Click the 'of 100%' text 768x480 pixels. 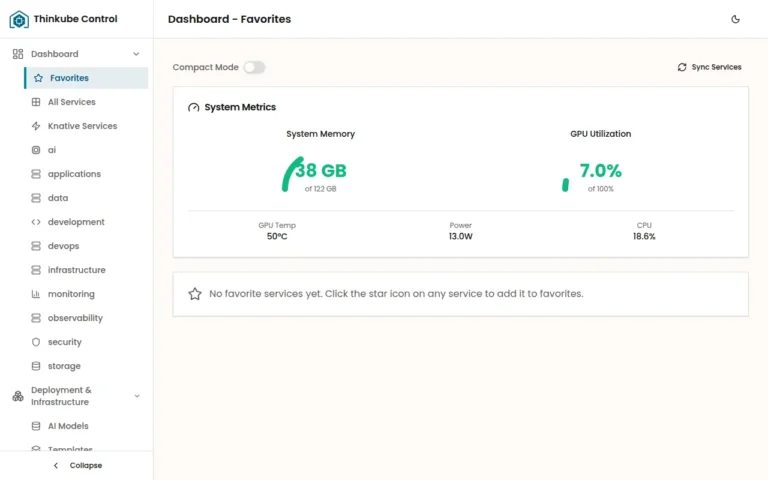600,189
